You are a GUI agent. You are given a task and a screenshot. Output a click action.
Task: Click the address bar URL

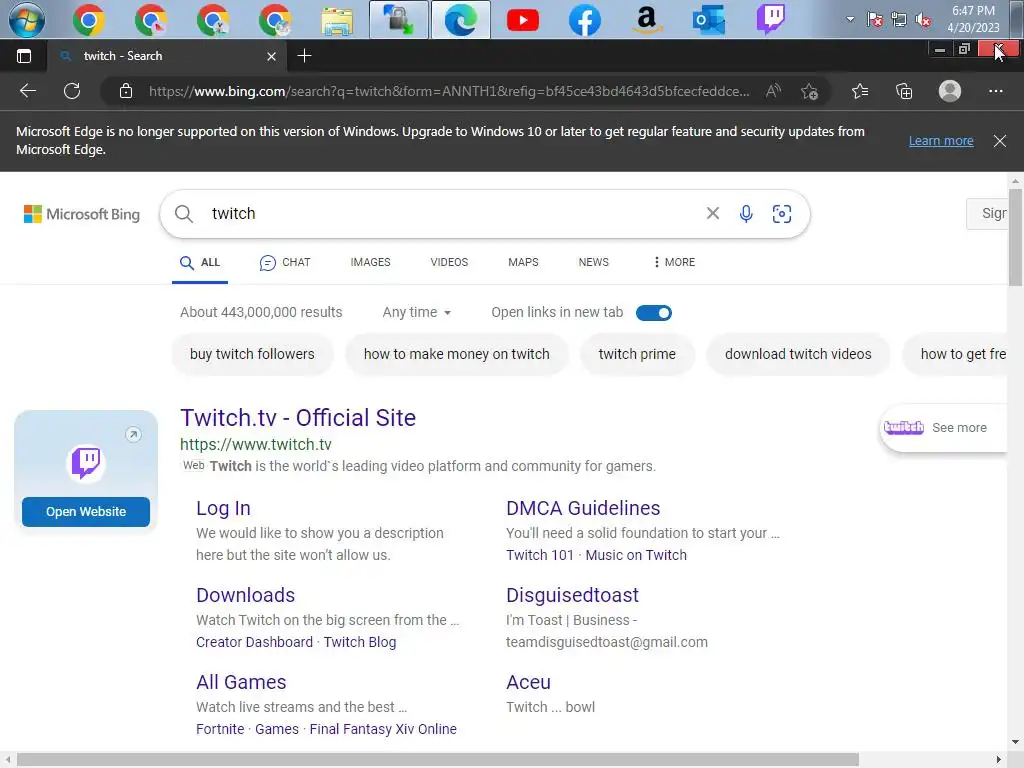coord(449,91)
